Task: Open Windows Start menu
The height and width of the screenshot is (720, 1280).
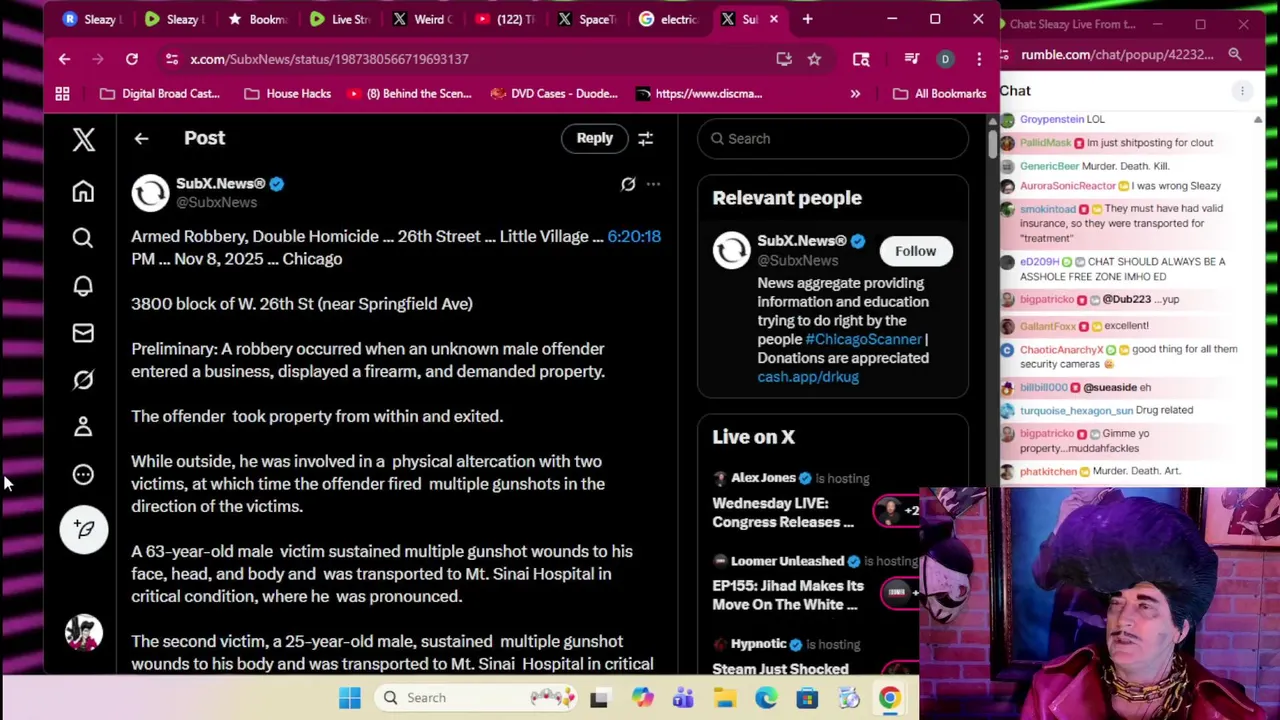Action: (349, 698)
